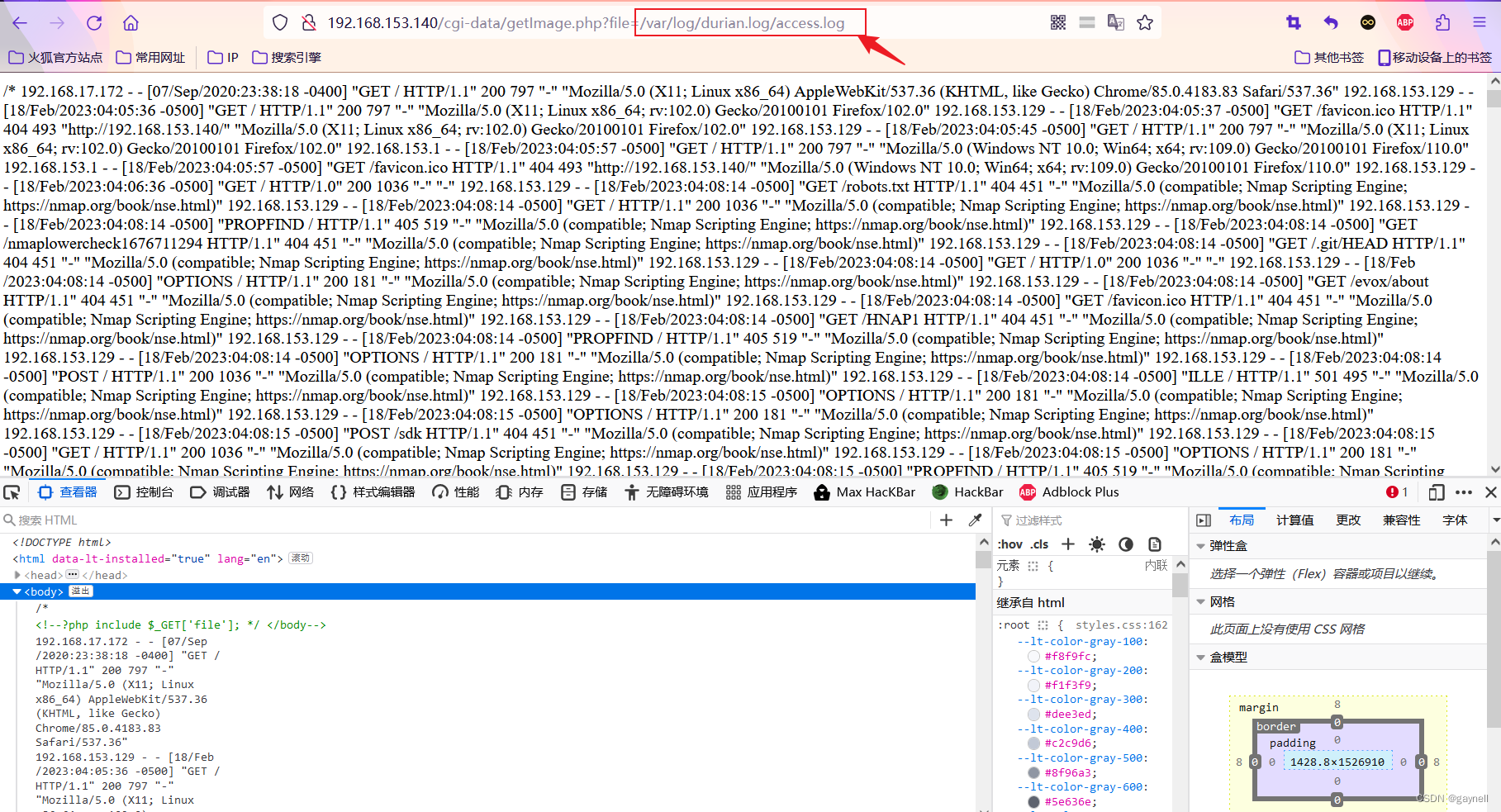Toggle responsive design mode

[x=1437, y=492]
